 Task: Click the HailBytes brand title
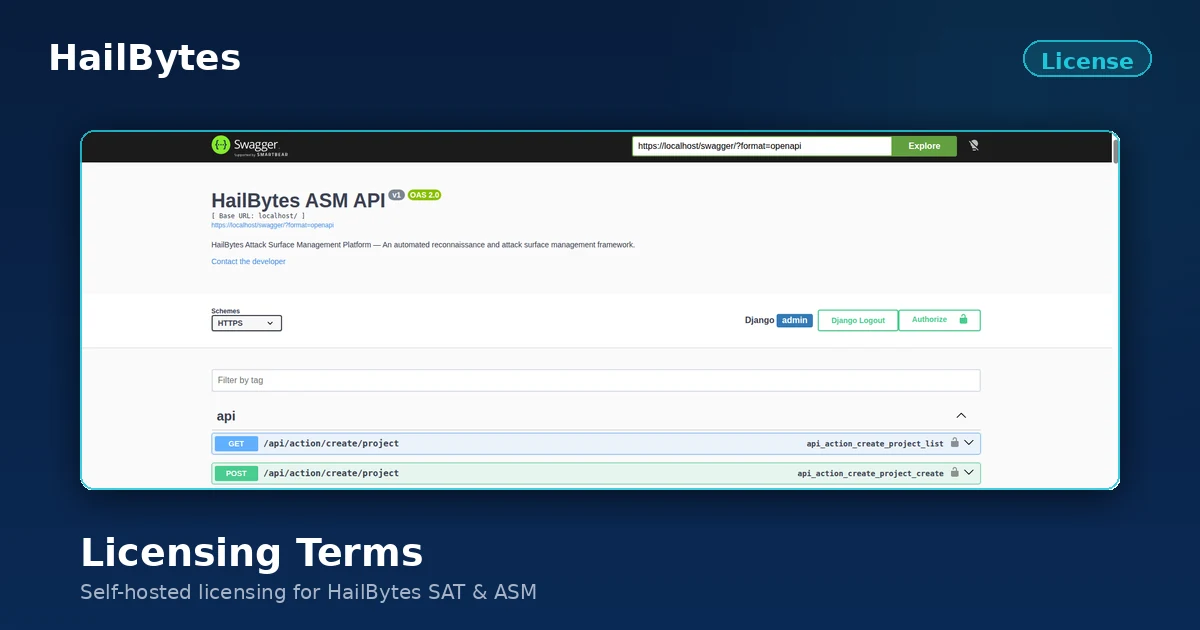pos(145,58)
